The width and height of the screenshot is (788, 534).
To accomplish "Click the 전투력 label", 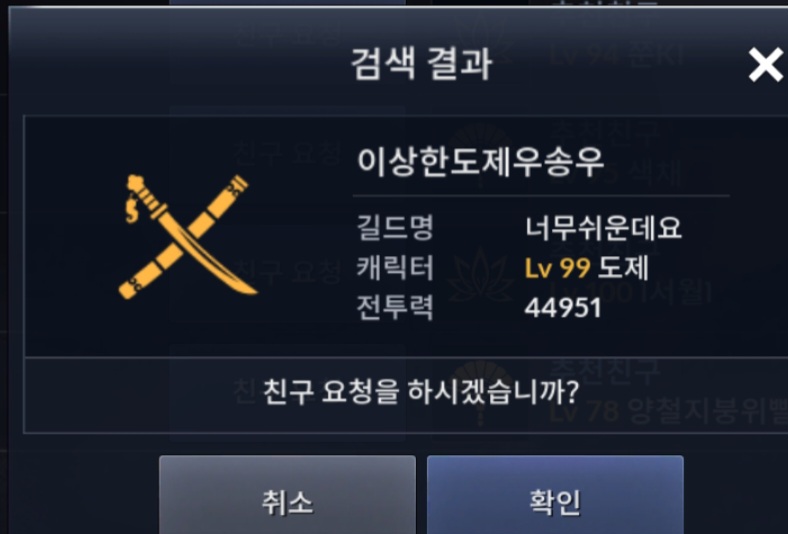I will [395, 307].
